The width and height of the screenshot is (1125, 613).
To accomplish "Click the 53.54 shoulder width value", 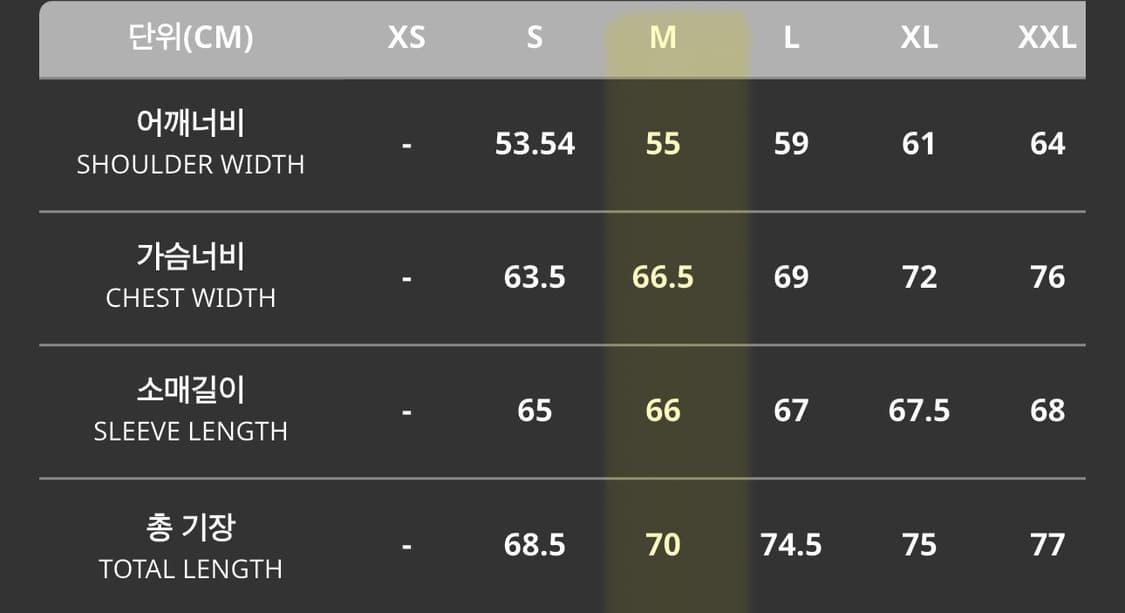I will pos(535,144).
